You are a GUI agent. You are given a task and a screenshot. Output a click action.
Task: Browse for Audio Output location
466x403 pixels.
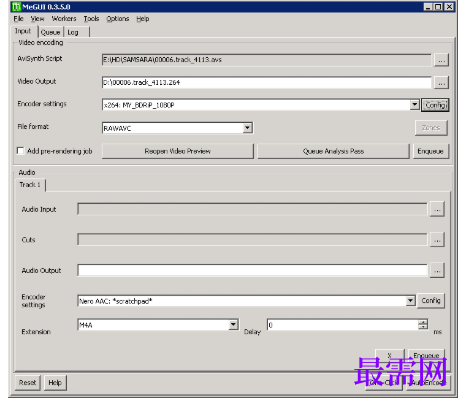pyautogui.click(x=437, y=271)
